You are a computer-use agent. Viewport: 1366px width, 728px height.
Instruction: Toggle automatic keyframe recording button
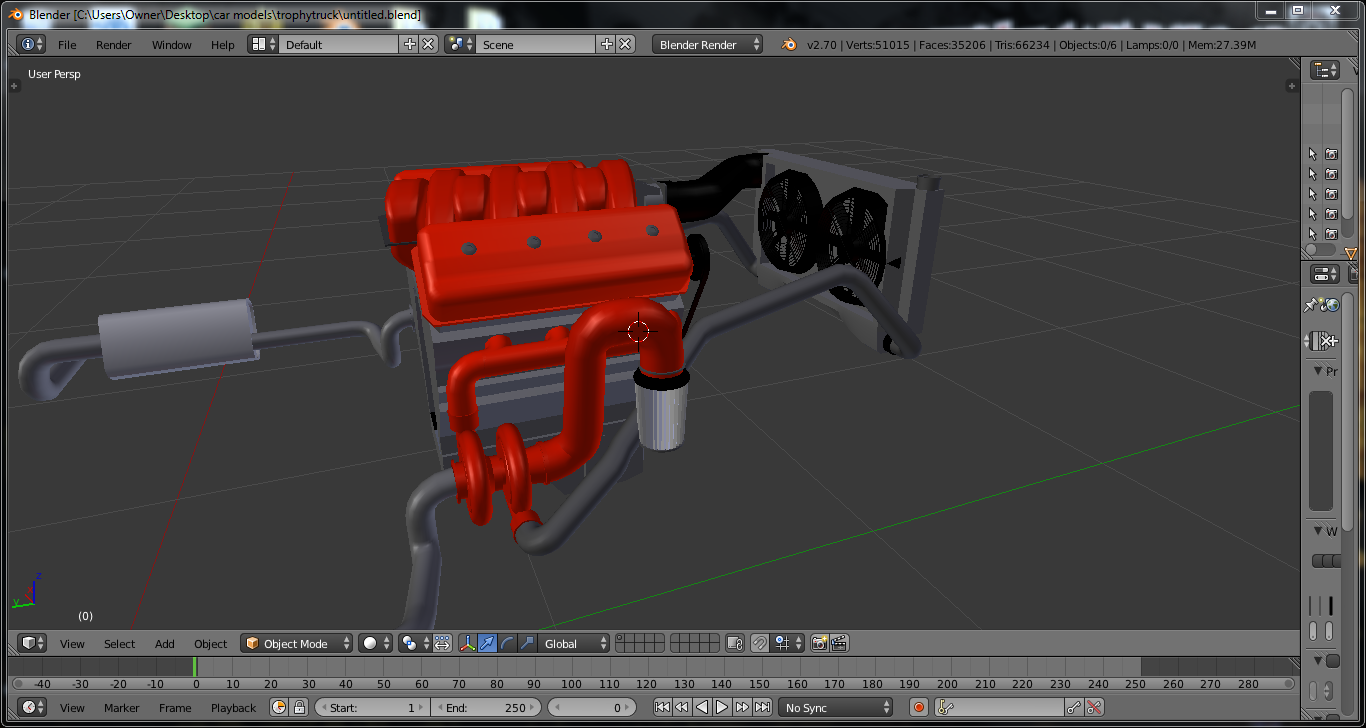(919, 707)
